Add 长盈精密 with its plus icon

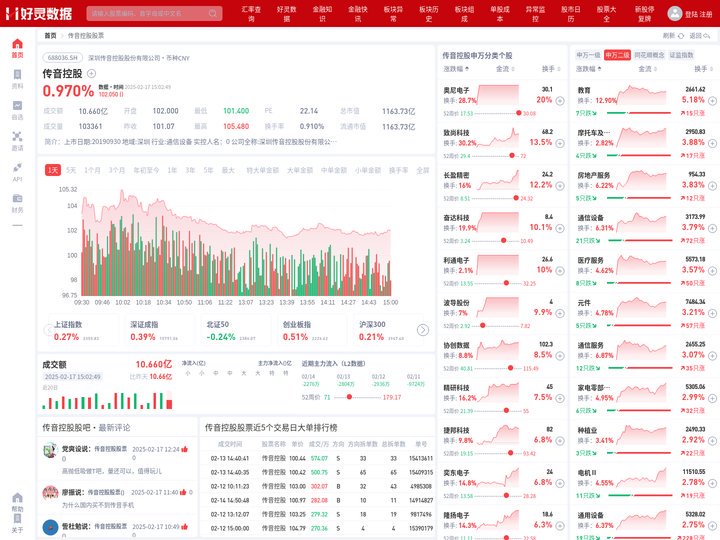point(560,186)
